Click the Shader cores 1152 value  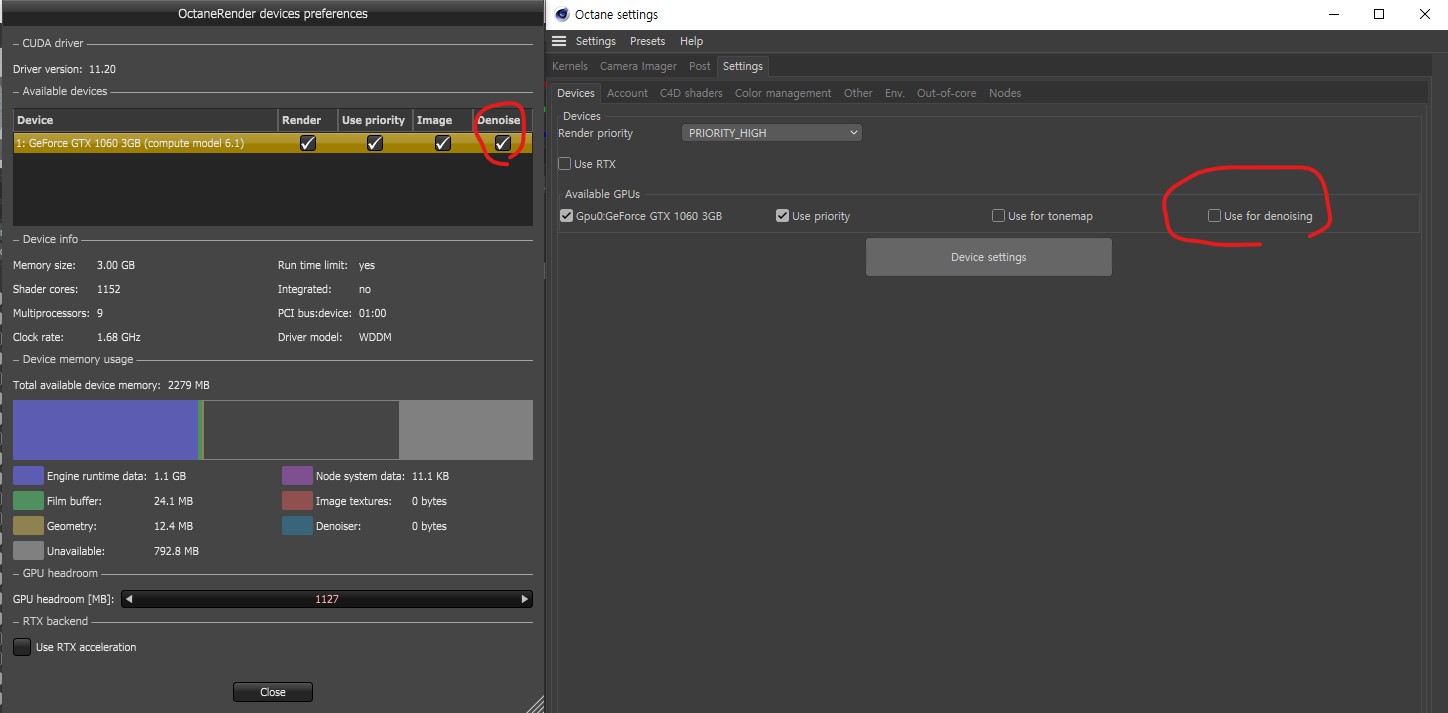(108, 289)
